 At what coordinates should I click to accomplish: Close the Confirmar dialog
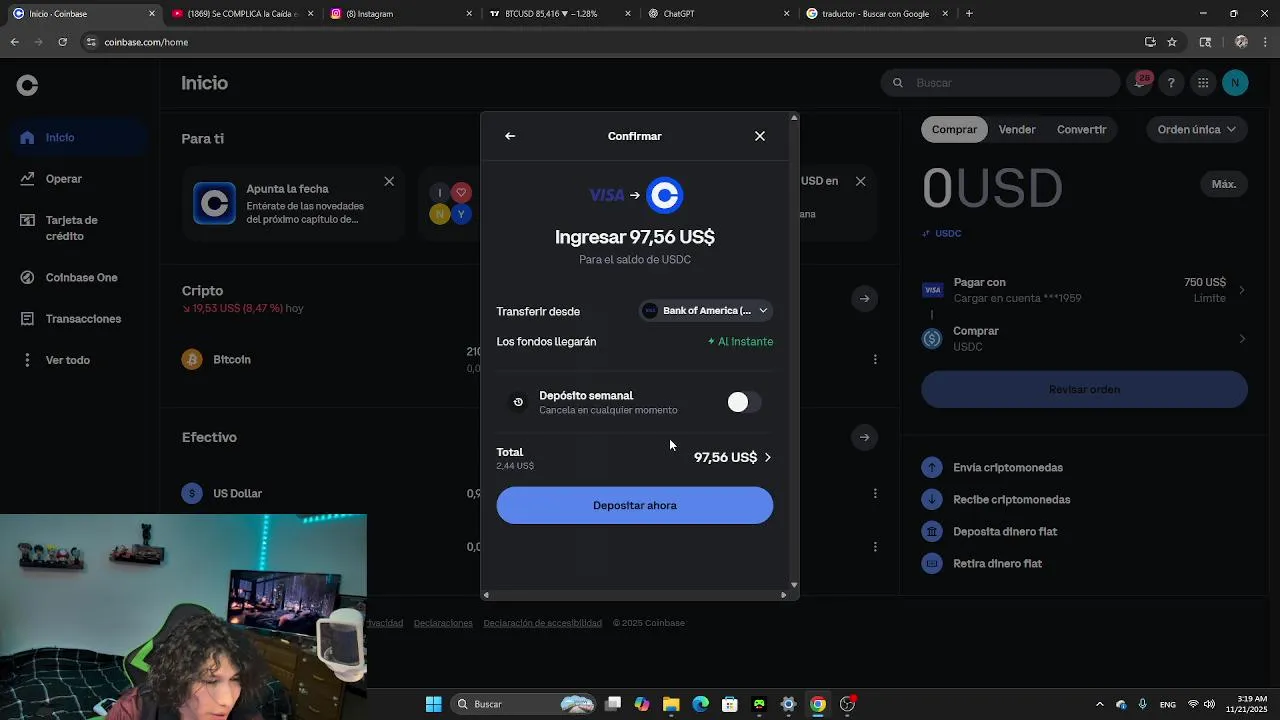pyautogui.click(x=760, y=136)
